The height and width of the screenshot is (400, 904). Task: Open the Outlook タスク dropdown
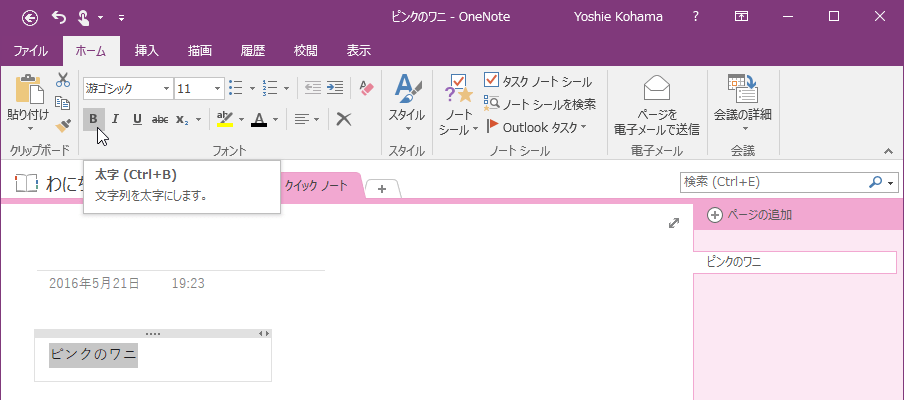tap(537, 127)
